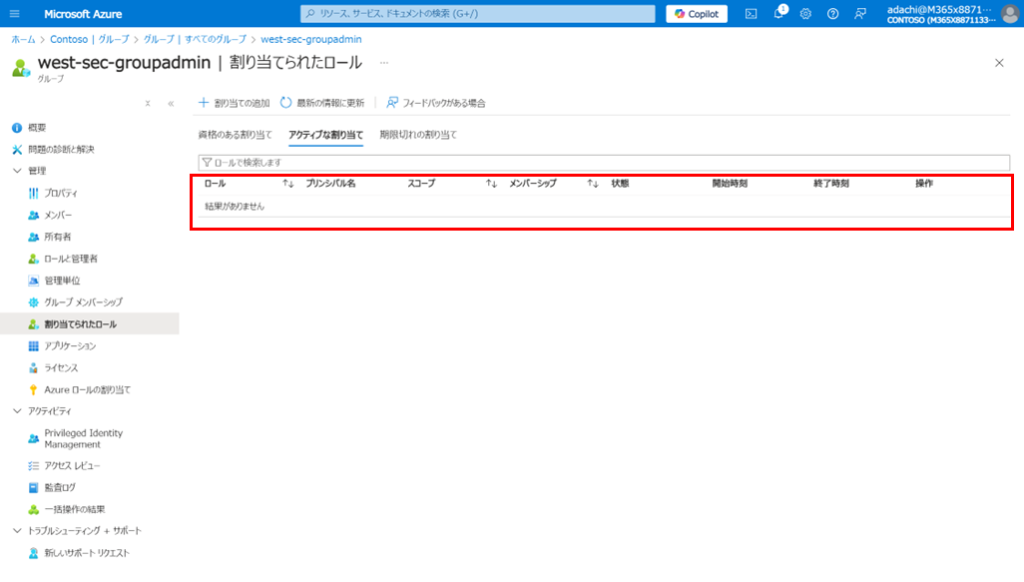The height and width of the screenshot is (582, 1024).
Task: Click the Microsoft Azure logo text
Action: [x=83, y=14]
